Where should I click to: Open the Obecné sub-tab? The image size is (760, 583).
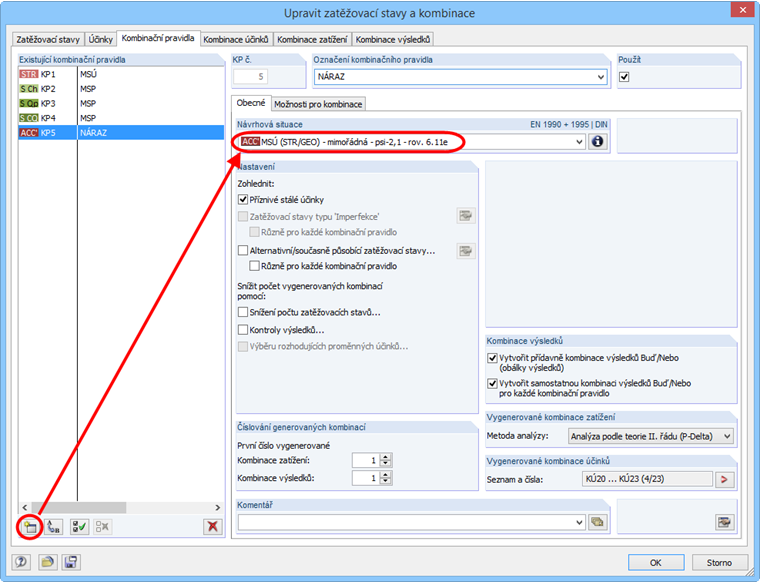click(251, 103)
